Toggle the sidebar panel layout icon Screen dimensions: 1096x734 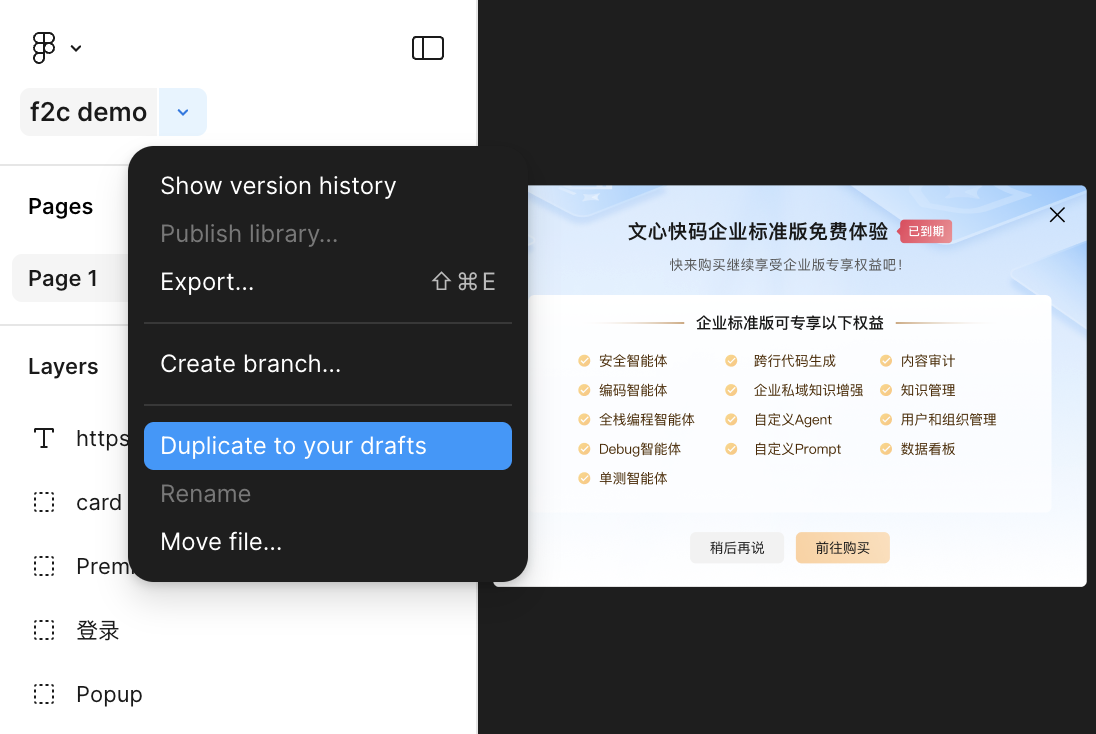(x=428, y=48)
